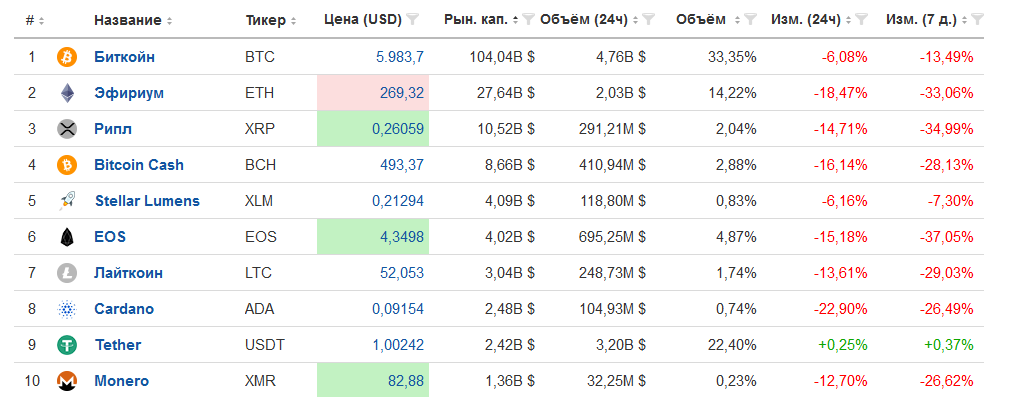The width and height of the screenshot is (1034, 397).
Task: Open the filter funnel for Рын. кап.
Action: pos(528,20)
